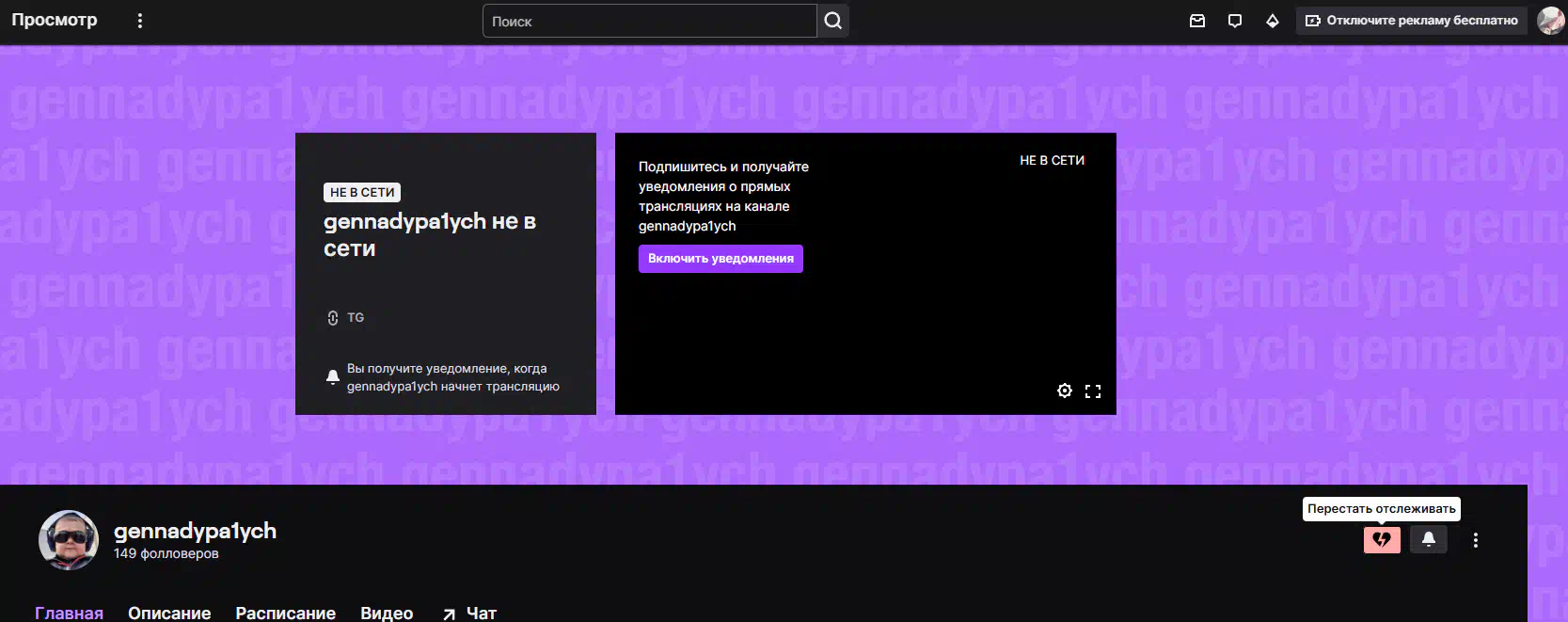Viewport: 1568px width, 622px height.
Task: Focus the Поиск search field
Action: point(649,21)
